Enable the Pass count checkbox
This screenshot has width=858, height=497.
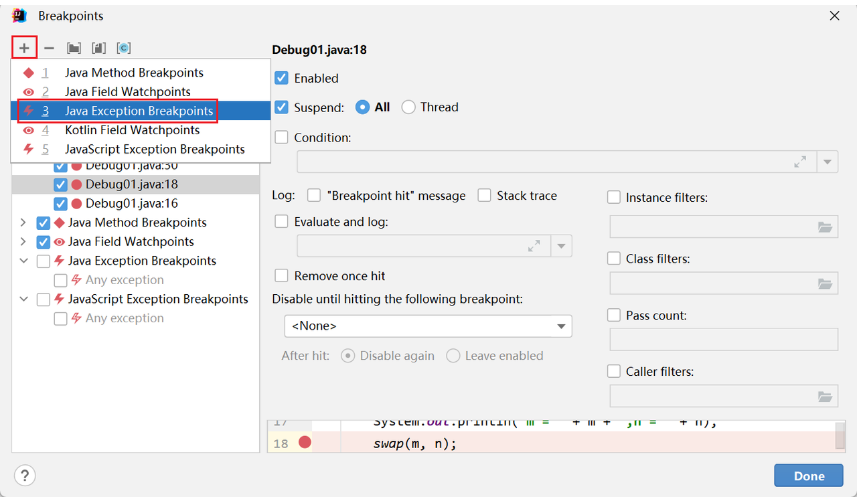614,315
